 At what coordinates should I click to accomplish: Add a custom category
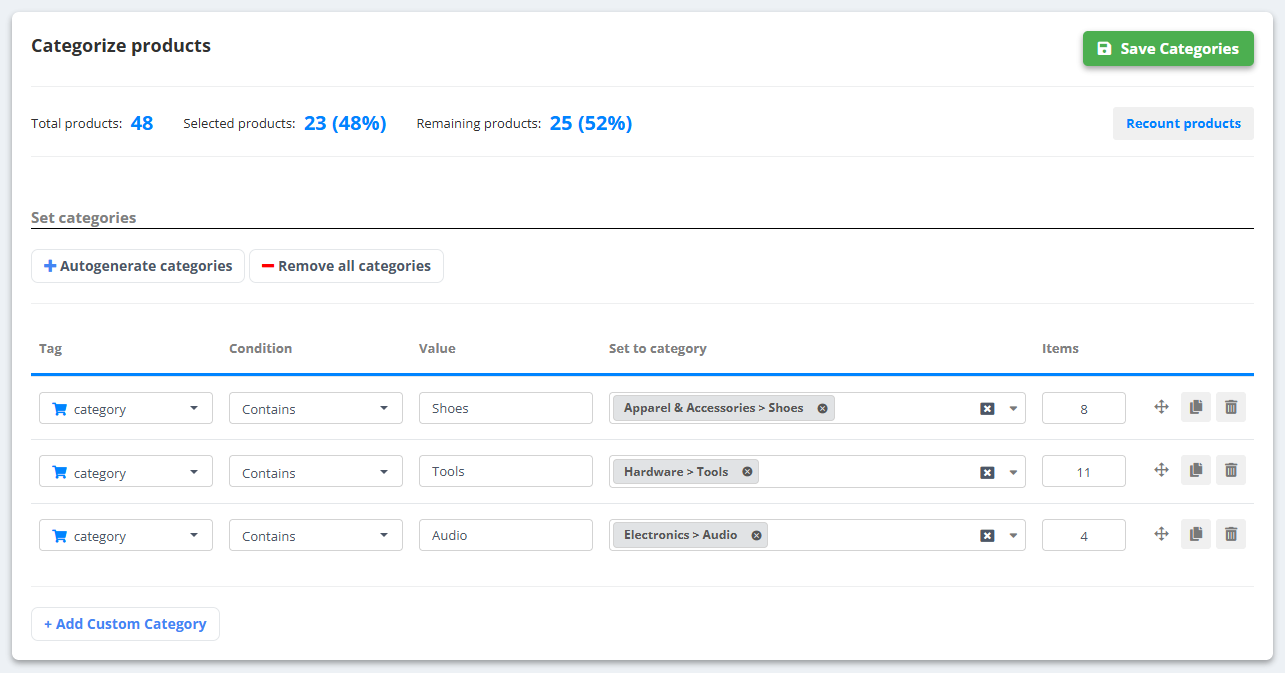(x=125, y=623)
